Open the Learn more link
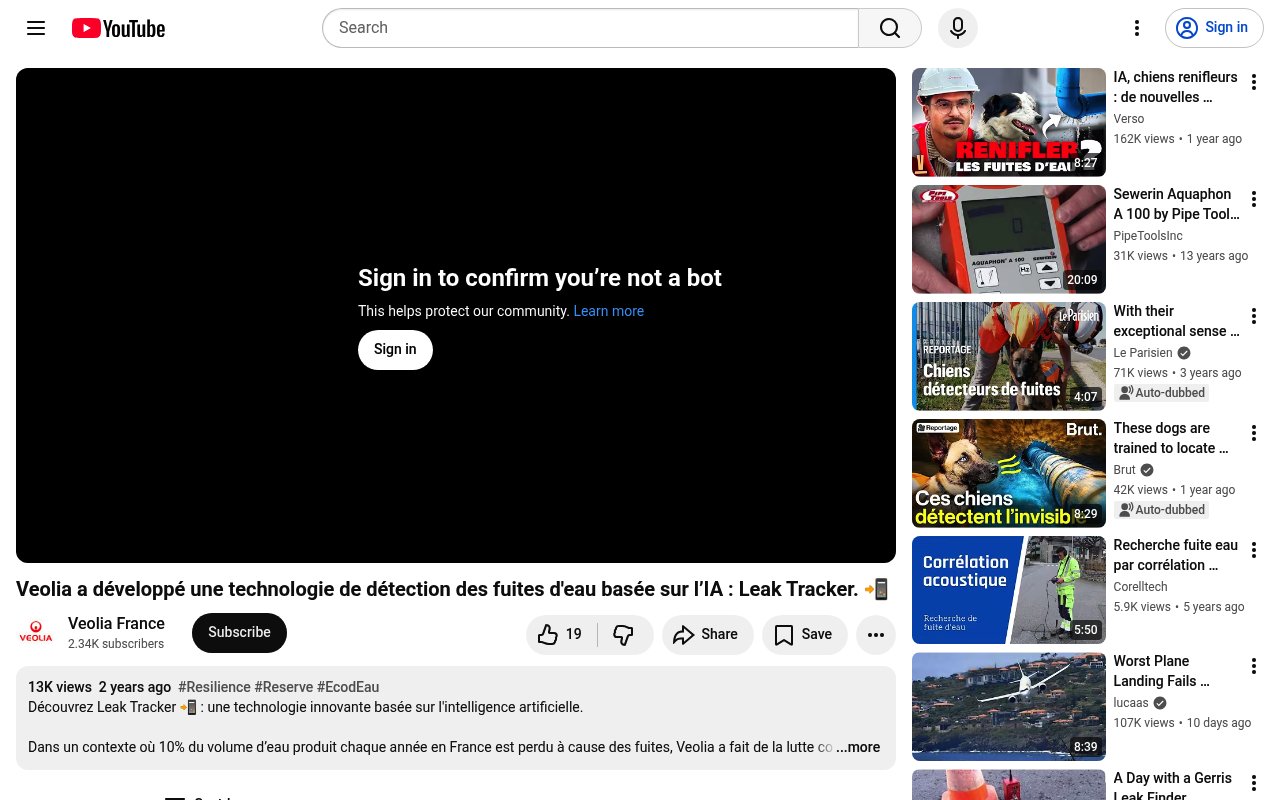The image size is (1280, 800). click(608, 311)
